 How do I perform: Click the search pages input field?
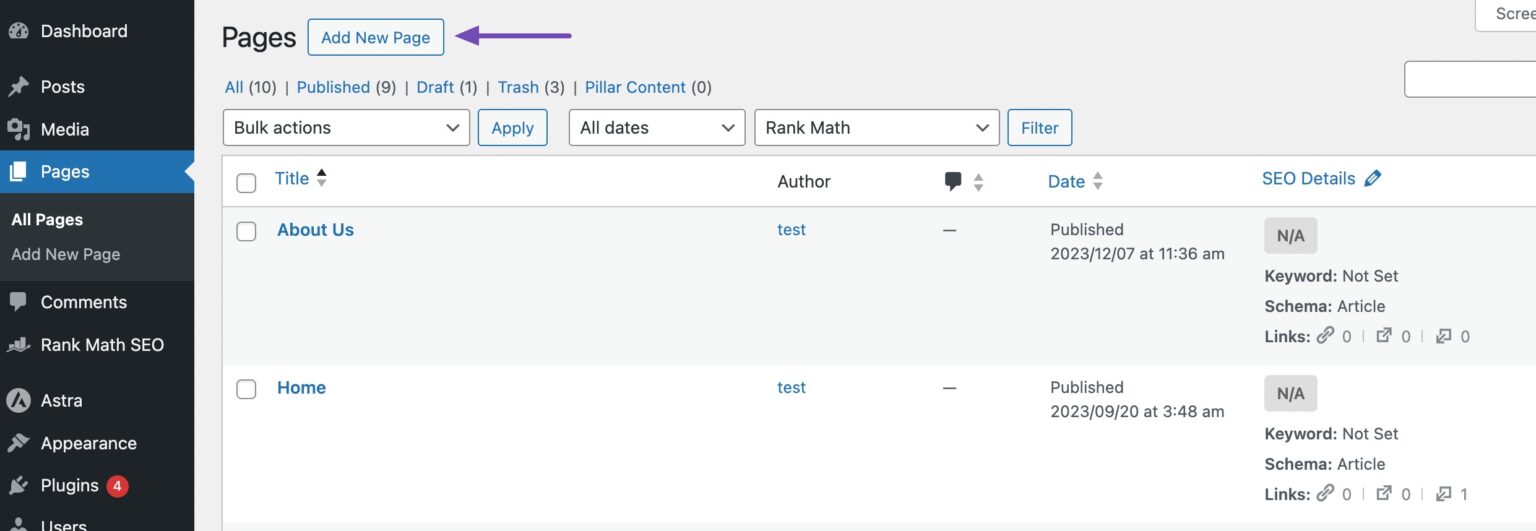[1470, 80]
